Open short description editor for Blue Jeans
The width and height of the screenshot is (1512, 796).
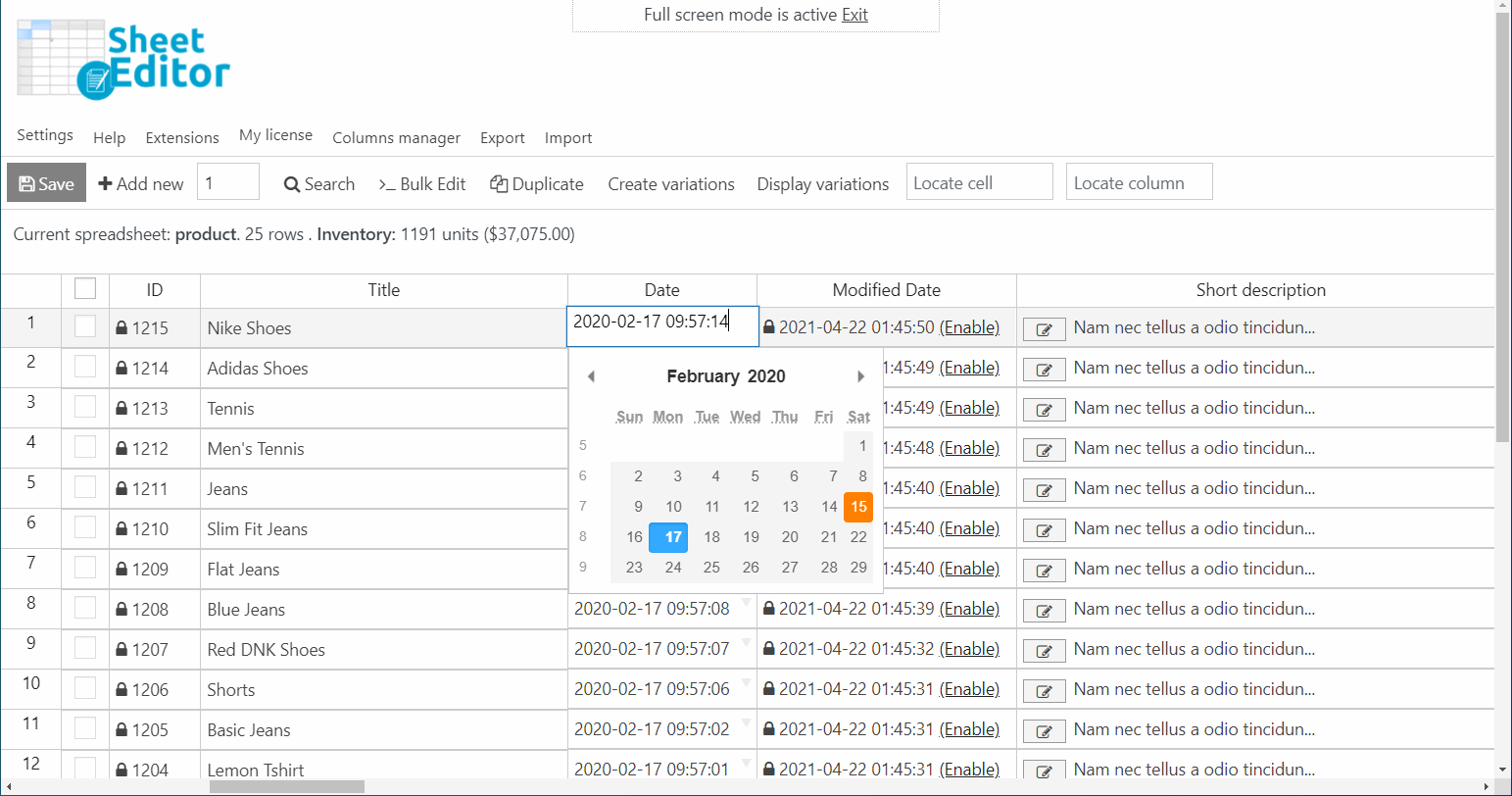[1045, 611]
